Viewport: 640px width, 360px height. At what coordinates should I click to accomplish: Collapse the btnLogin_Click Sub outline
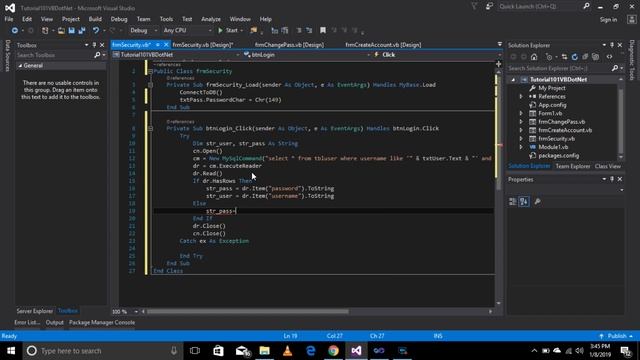tap(150, 129)
